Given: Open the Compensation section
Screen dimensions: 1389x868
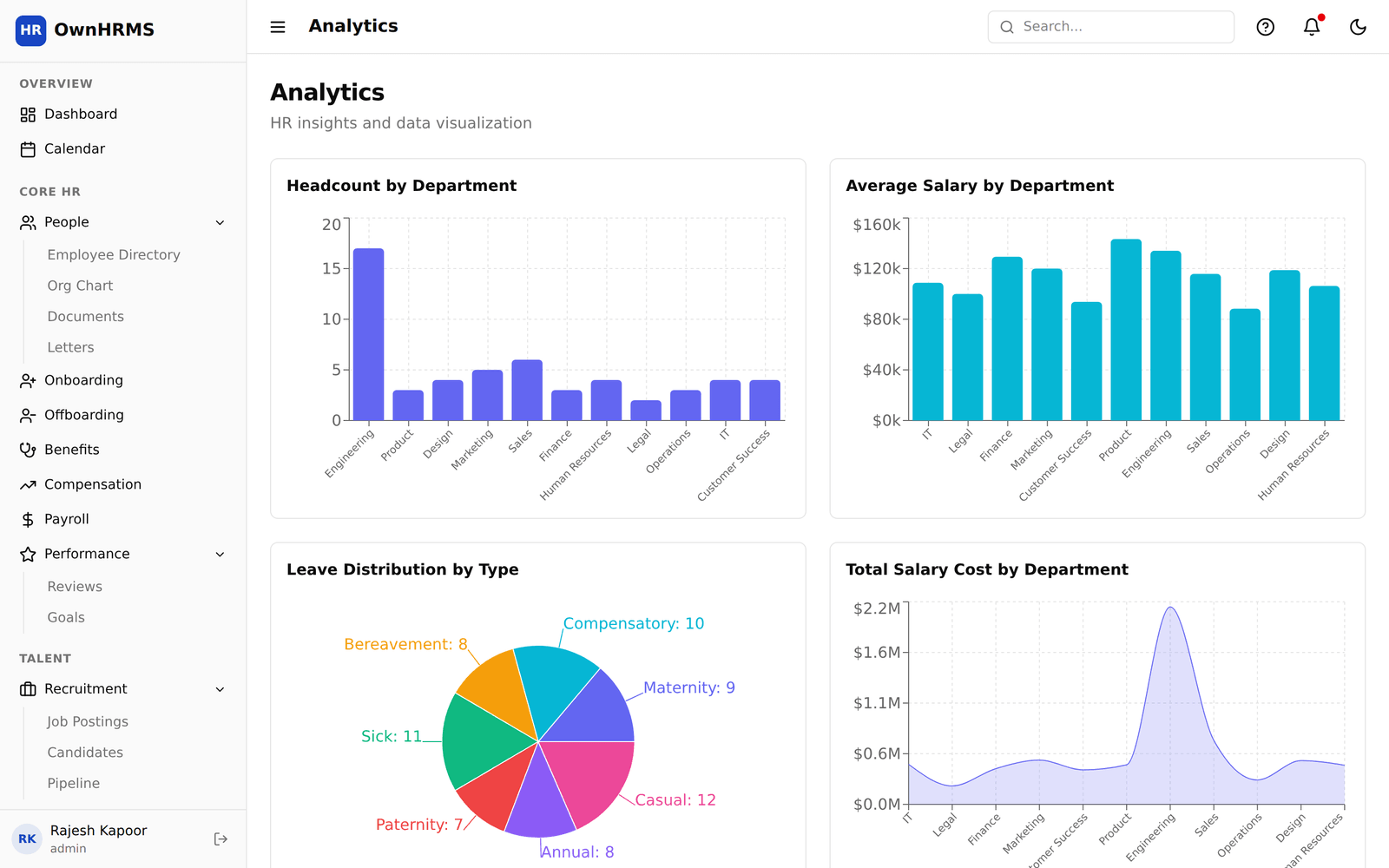Looking at the screenshot, I should 123,485.
